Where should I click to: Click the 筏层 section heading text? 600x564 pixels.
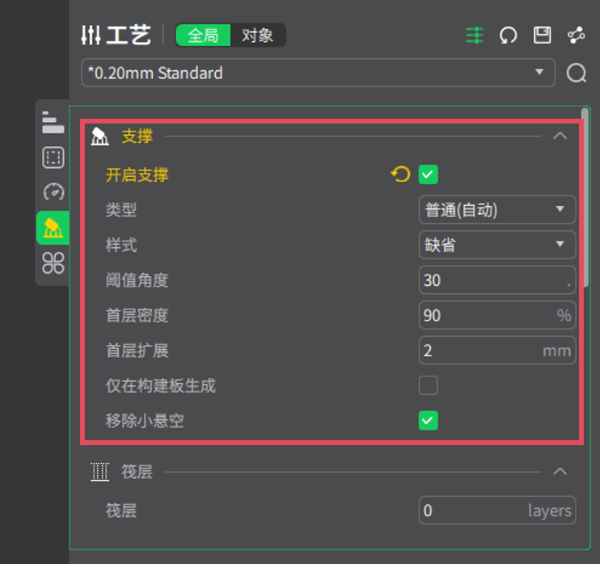[x=137, y=472]
